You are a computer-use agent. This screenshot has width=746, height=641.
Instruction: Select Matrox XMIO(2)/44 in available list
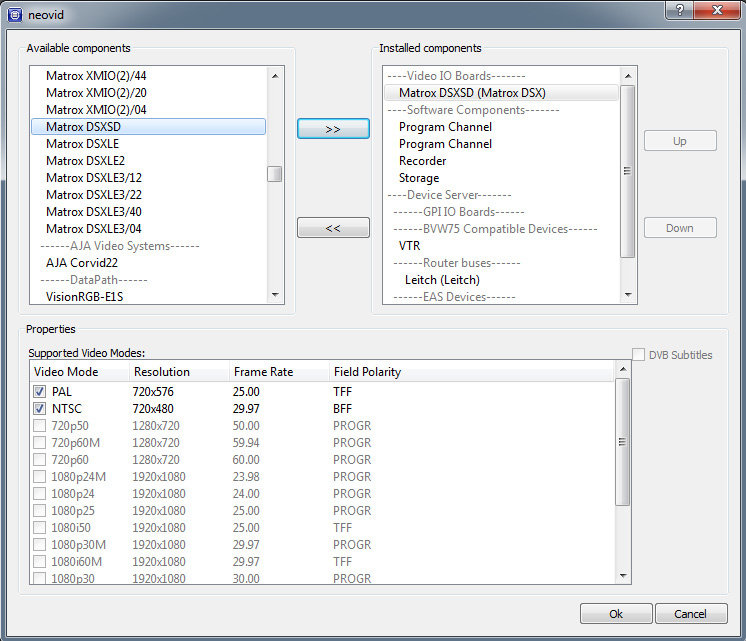(148, 76)
